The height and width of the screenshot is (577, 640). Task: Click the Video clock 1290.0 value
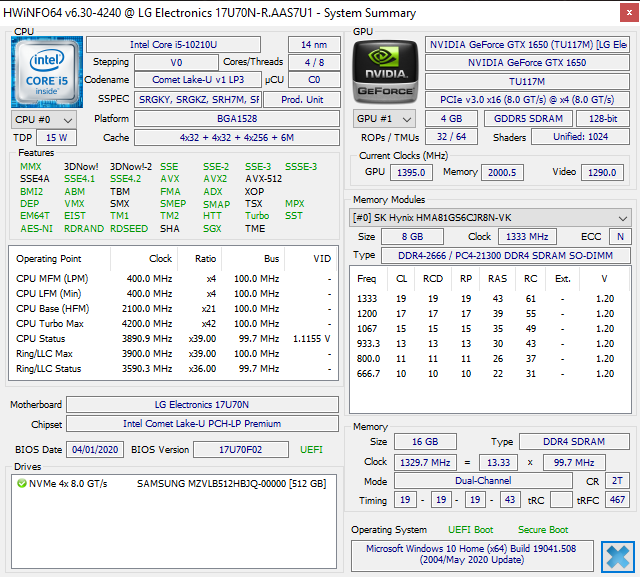(602, 173)
